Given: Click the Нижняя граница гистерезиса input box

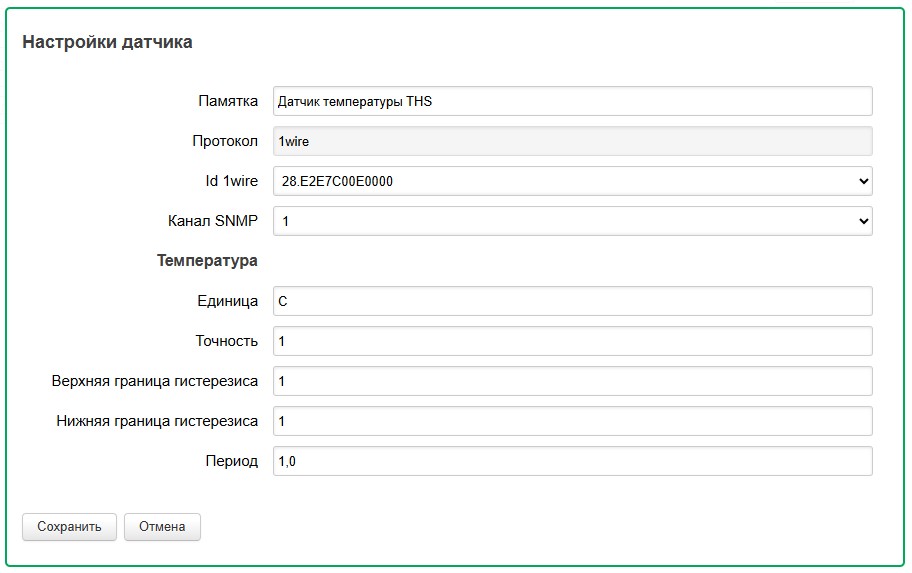Looking at the screenshot, I should [572, 421].
